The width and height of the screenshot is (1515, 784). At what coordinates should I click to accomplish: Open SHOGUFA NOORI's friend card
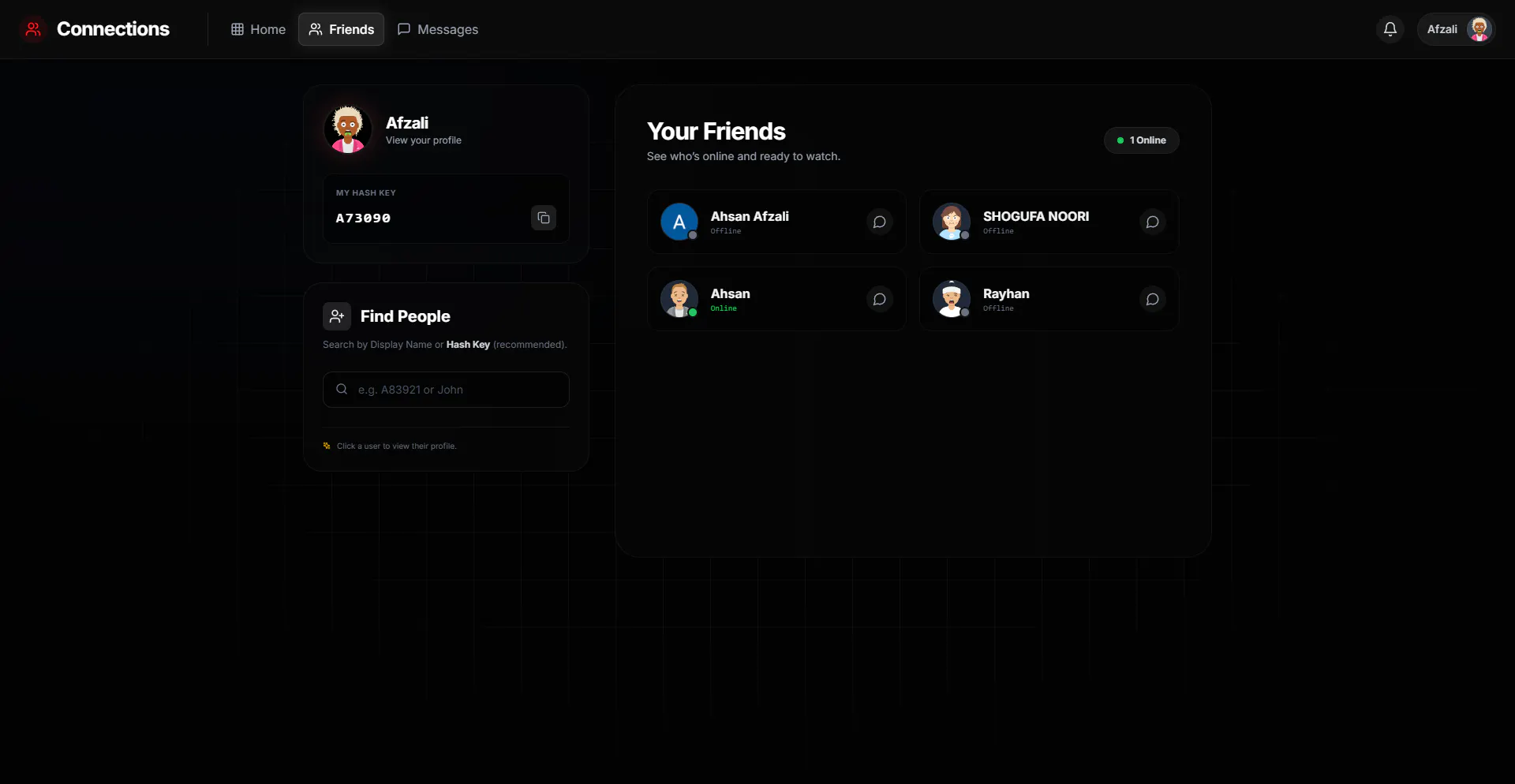(1049, 222)
